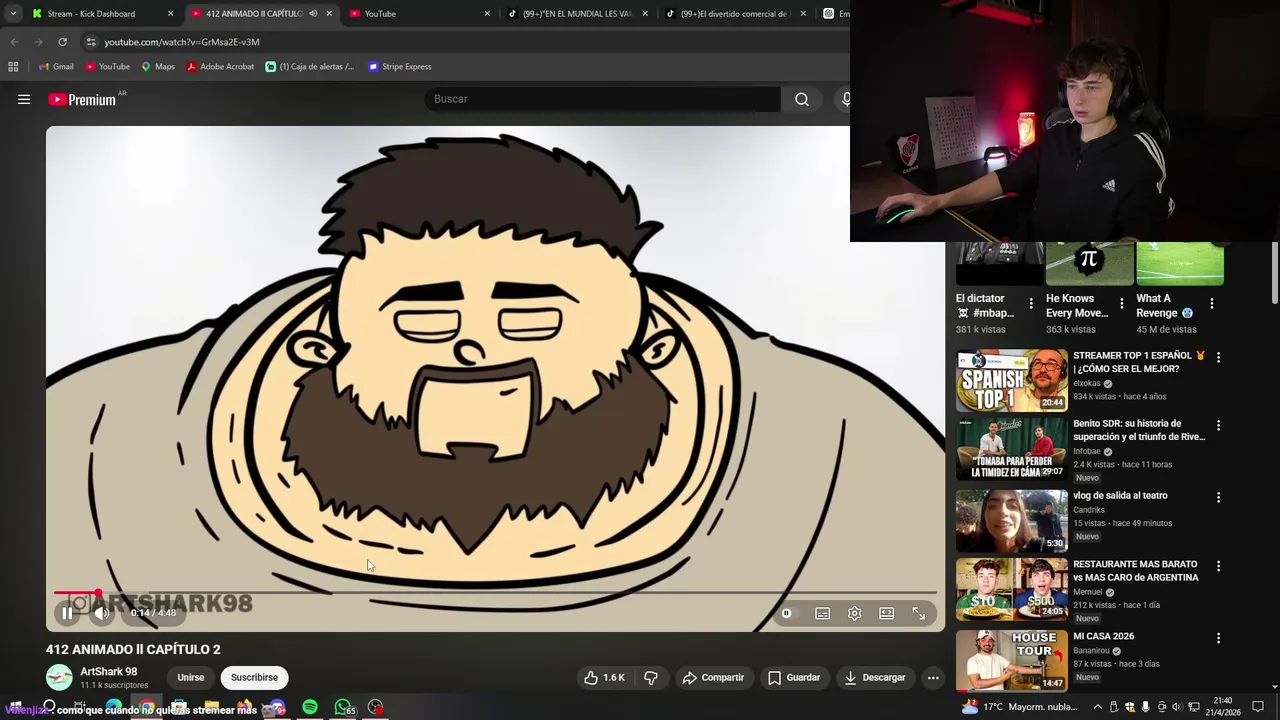Screen dimensions: 1280x720
Task: Open the player settings gear
Action: tap(854, 613)
